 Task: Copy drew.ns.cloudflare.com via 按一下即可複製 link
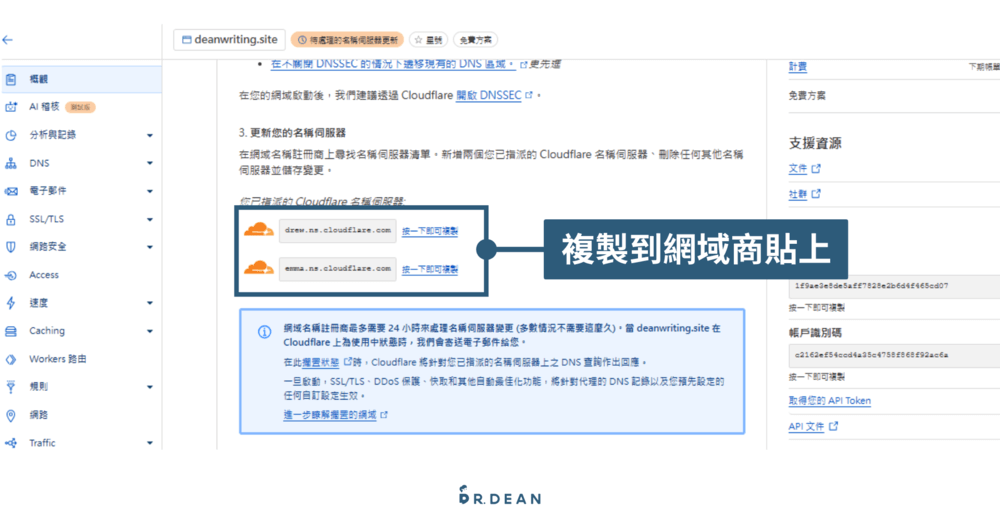(430, 231)
